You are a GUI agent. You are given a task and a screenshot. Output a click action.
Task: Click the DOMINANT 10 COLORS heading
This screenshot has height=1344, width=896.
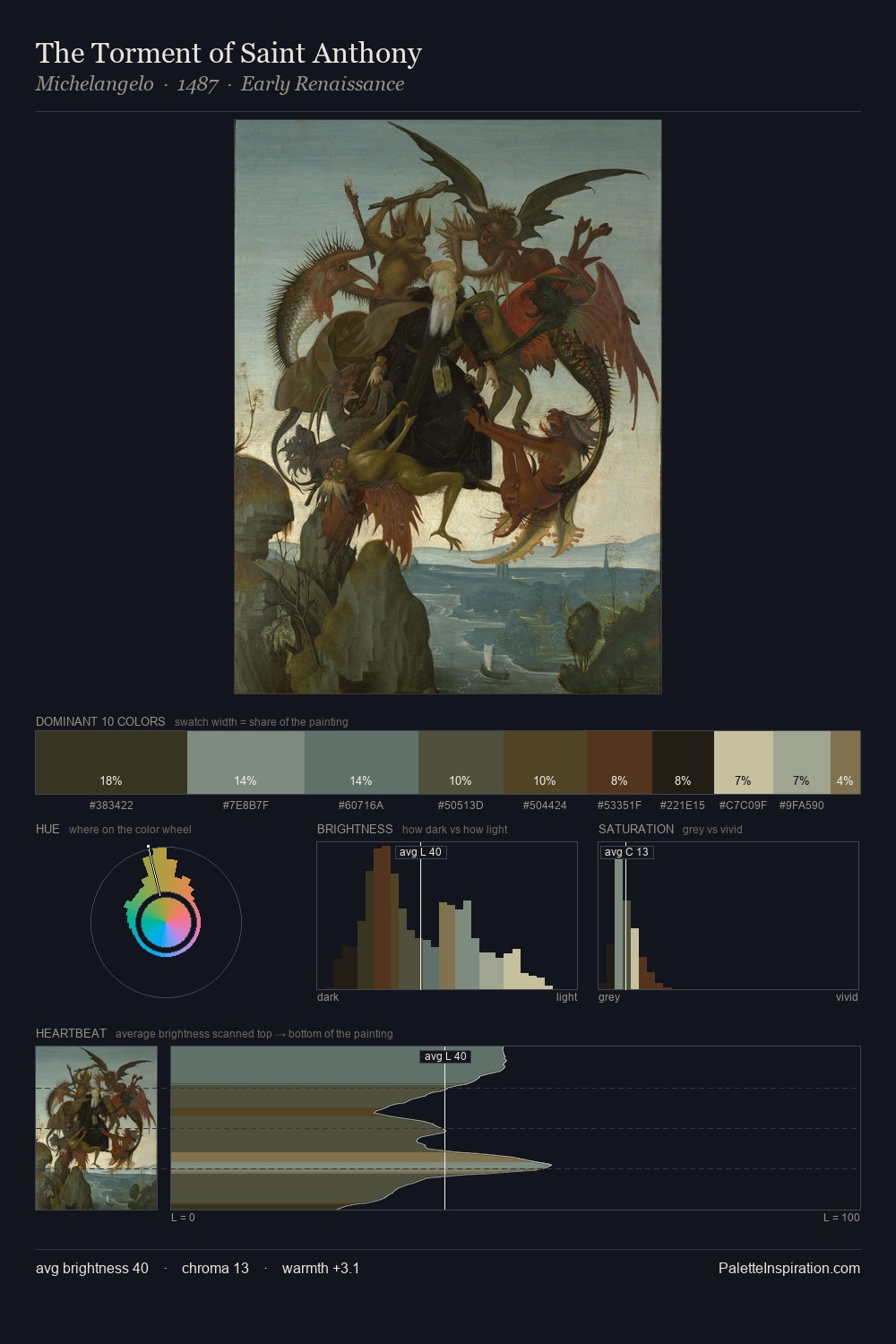click(x=100, y=721)
